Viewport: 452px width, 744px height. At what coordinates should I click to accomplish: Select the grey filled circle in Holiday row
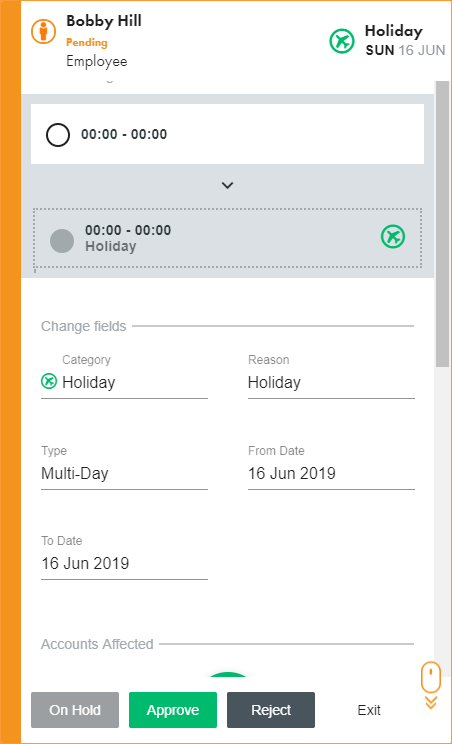[62, 241]
